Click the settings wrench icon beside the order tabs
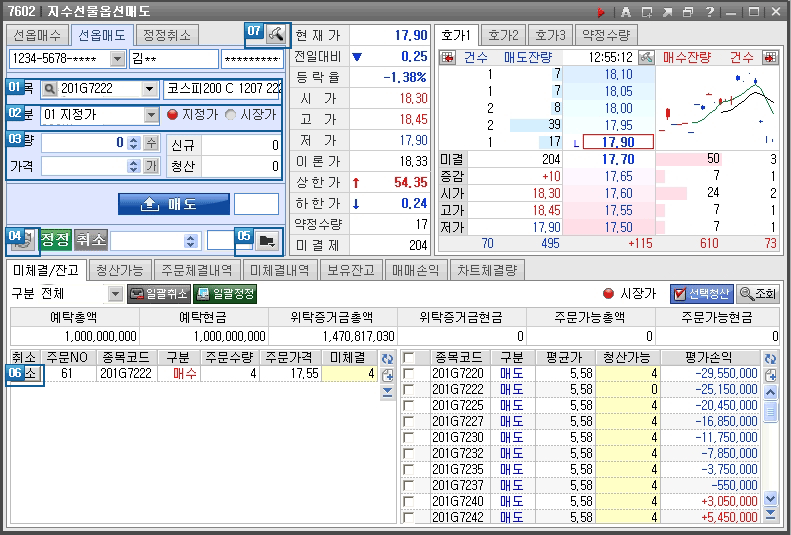Image resolution: width=791 pixels, height=535 pixels. [277, 34]
